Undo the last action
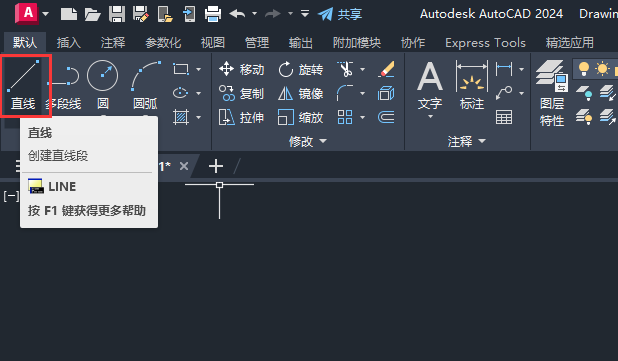 tap(237, 14)
